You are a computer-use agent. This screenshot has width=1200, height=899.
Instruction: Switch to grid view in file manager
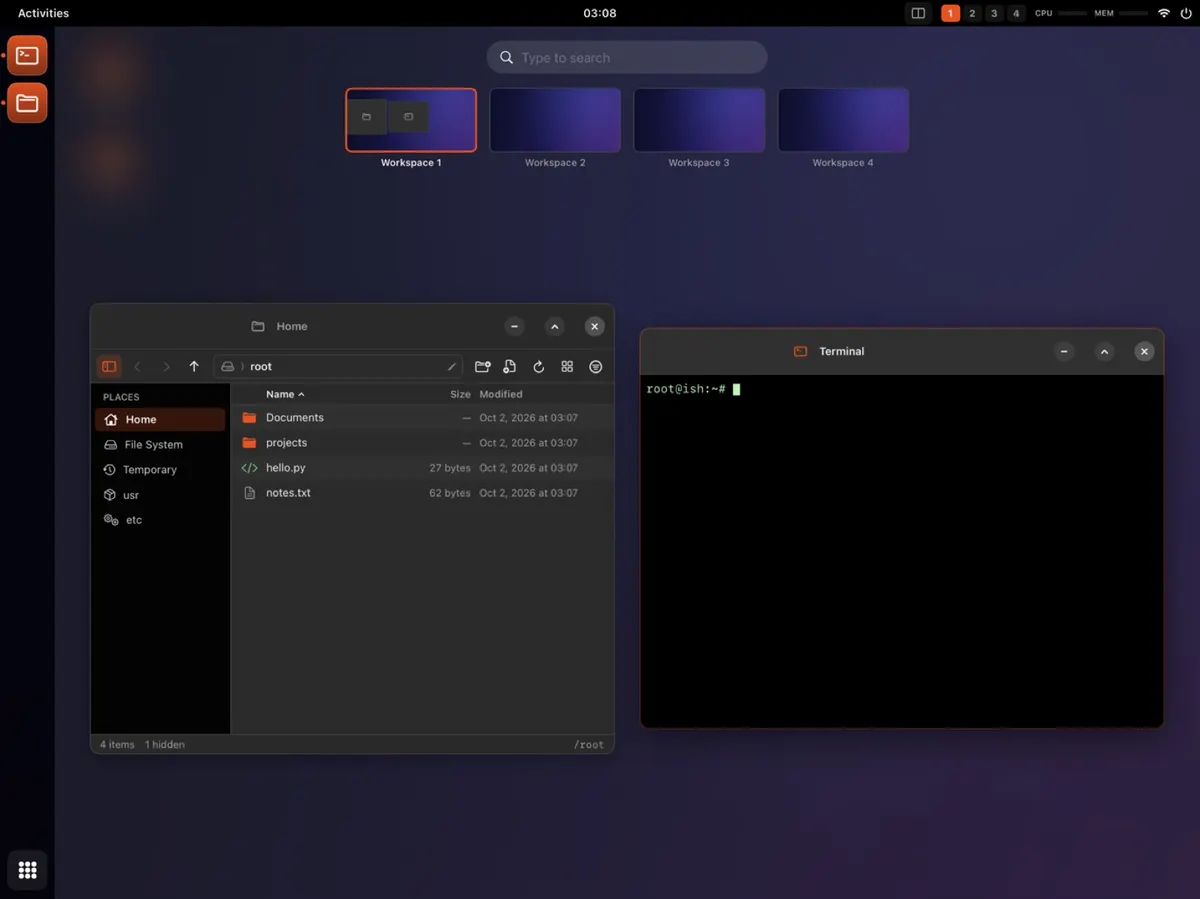tap(567, 367)
